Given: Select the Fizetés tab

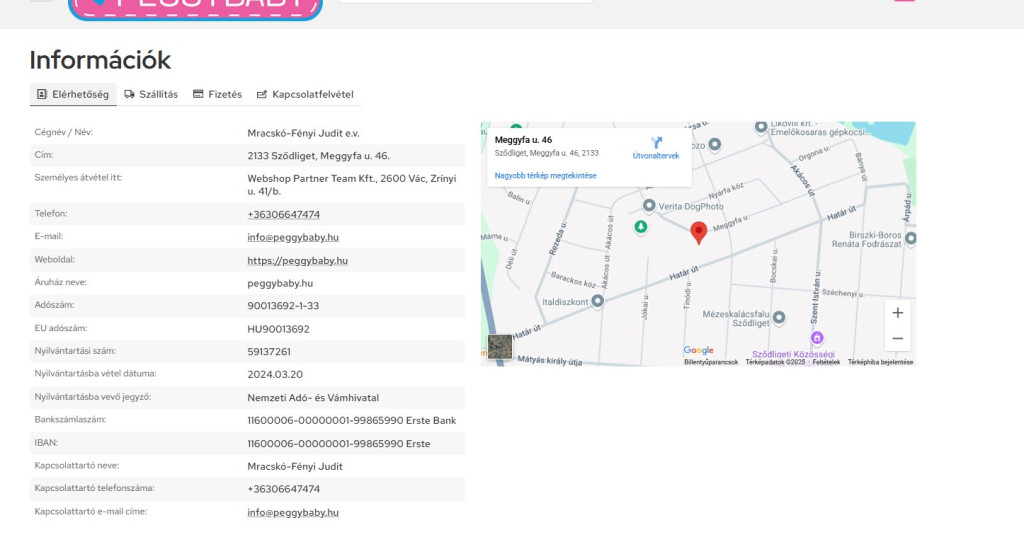Looking at the screenshot, I should coord(217,94).
